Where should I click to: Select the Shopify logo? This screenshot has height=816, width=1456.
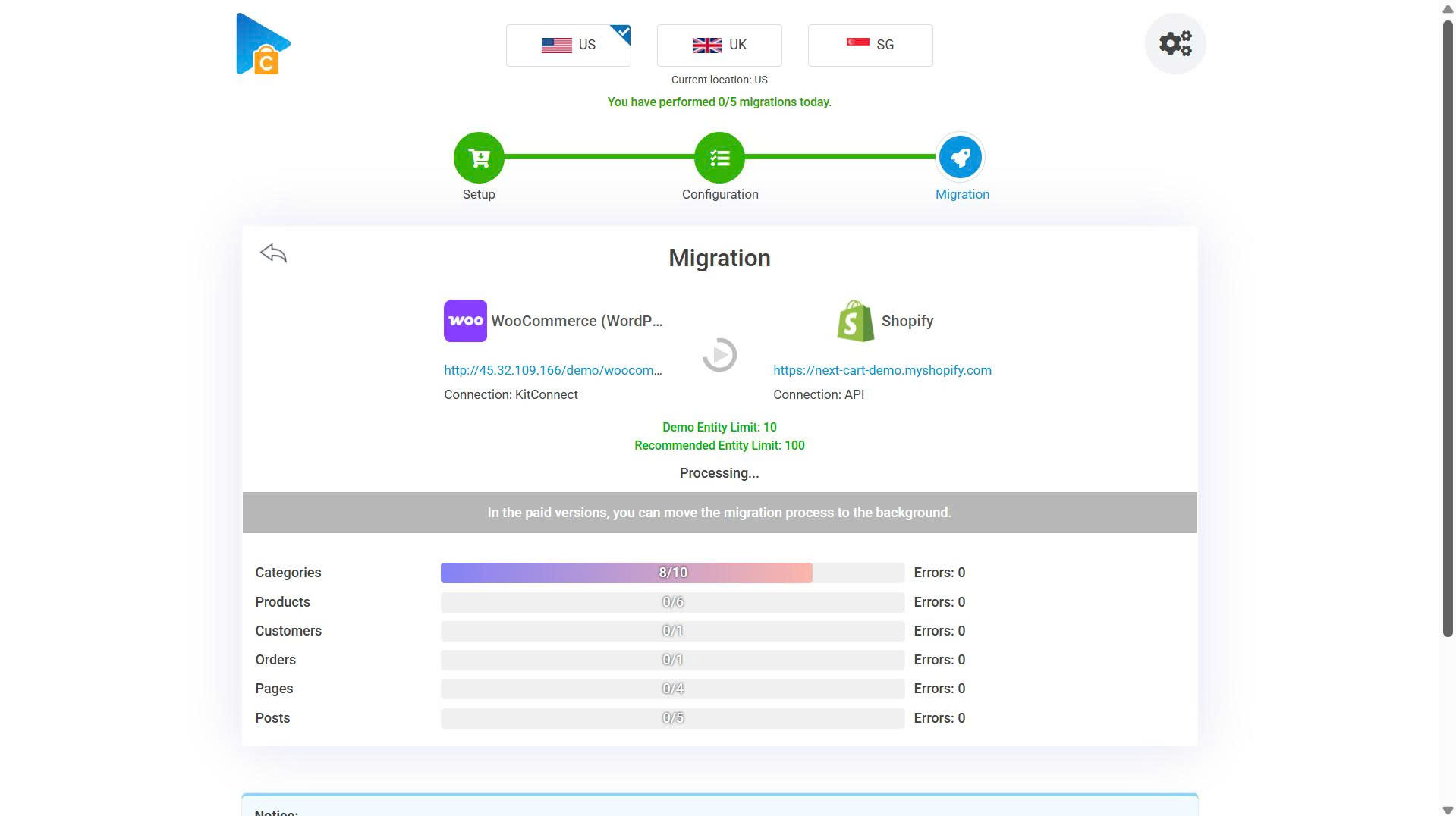pos(855,320)
